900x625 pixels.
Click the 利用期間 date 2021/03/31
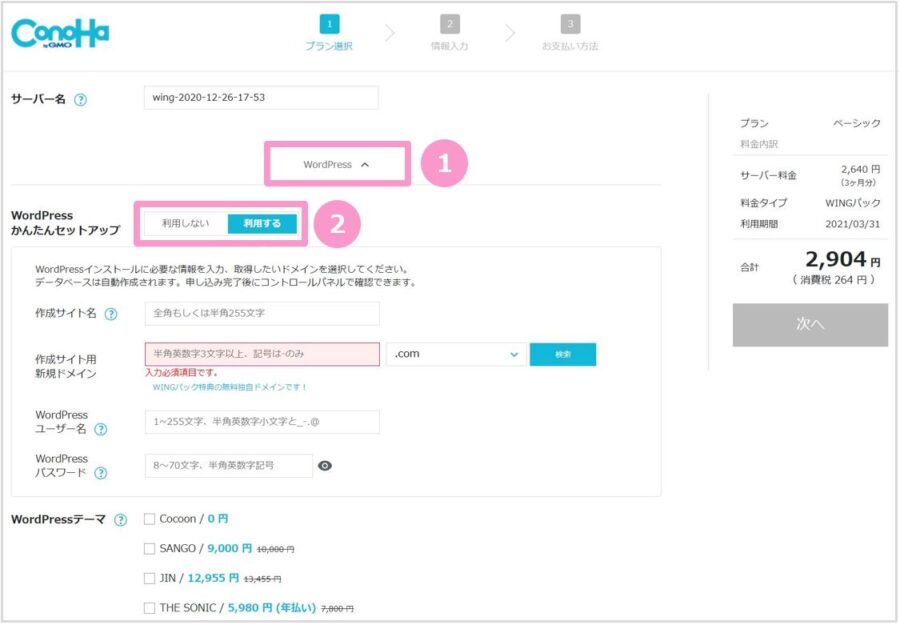click(852, 224)
